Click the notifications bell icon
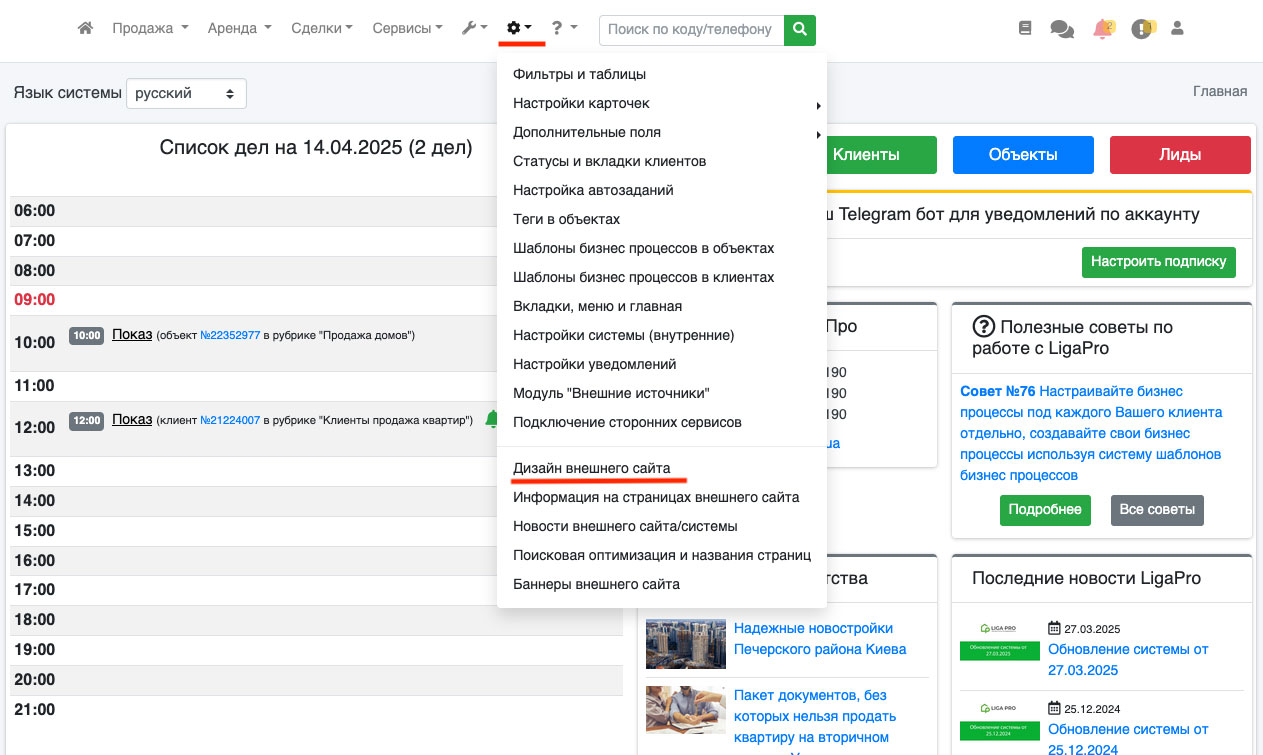Screen dimensions: 1263x755 (x=1103, y=29)
